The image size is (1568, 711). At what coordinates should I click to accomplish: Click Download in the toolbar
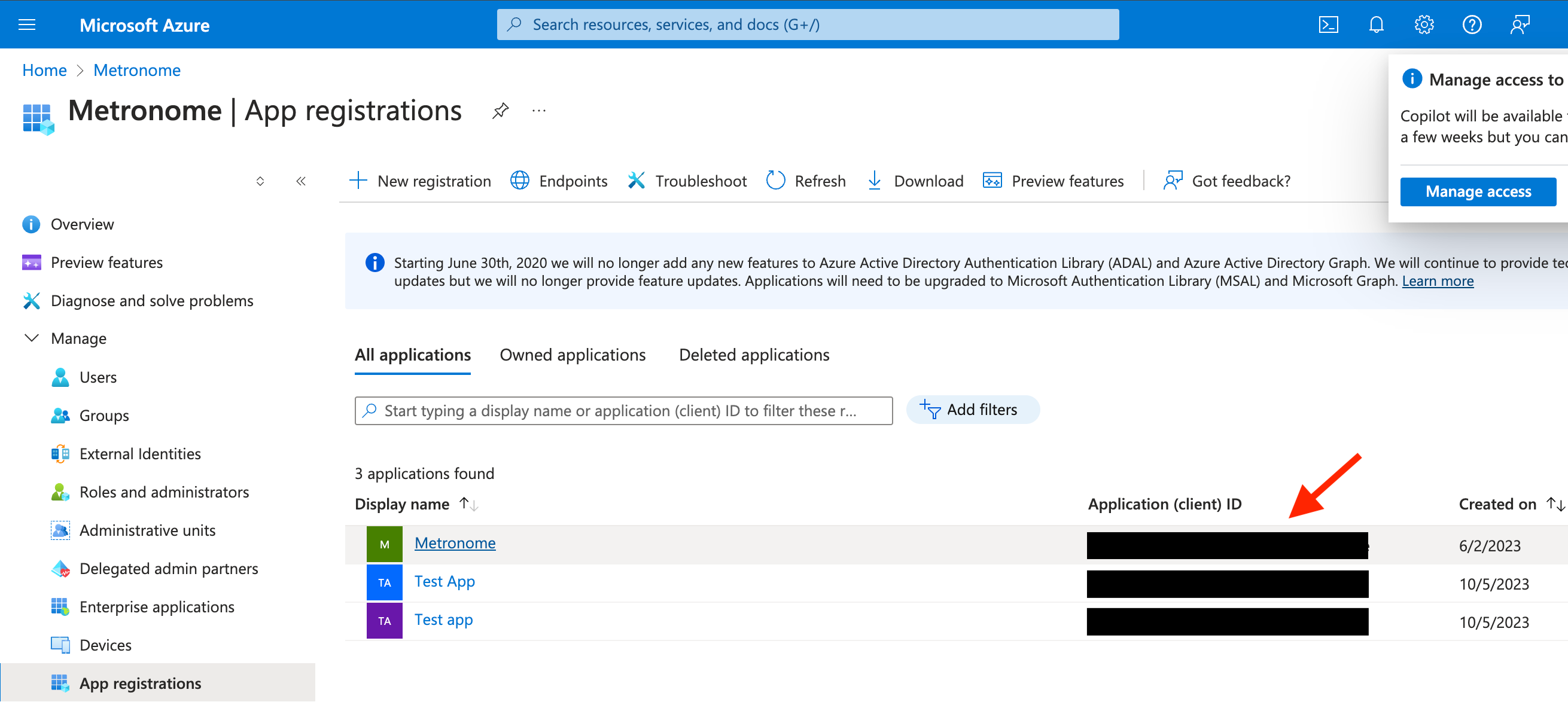pyautogui.click(x=915, y=181)
